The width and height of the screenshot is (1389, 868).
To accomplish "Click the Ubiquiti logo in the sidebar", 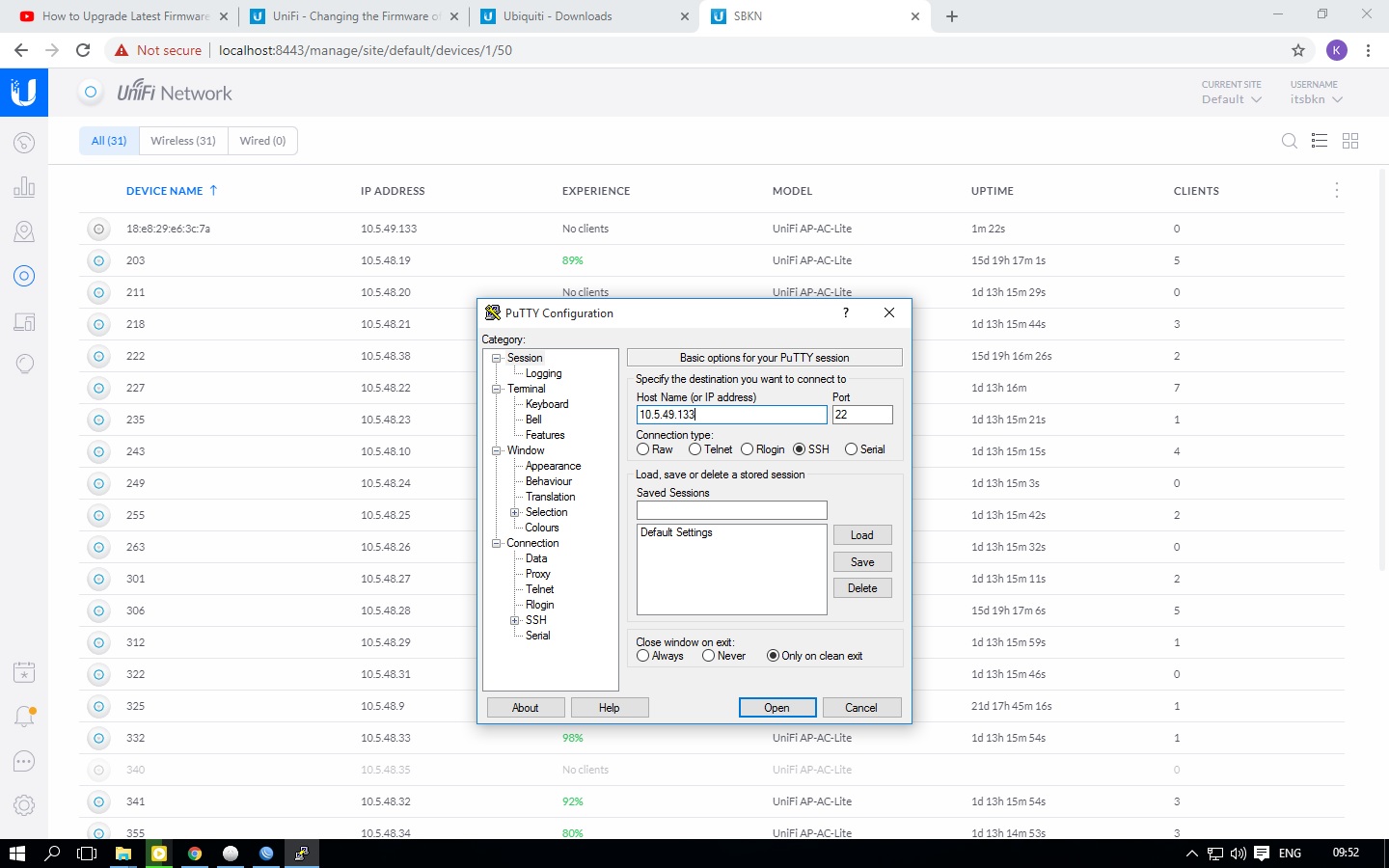I will (x=24, y=93).
